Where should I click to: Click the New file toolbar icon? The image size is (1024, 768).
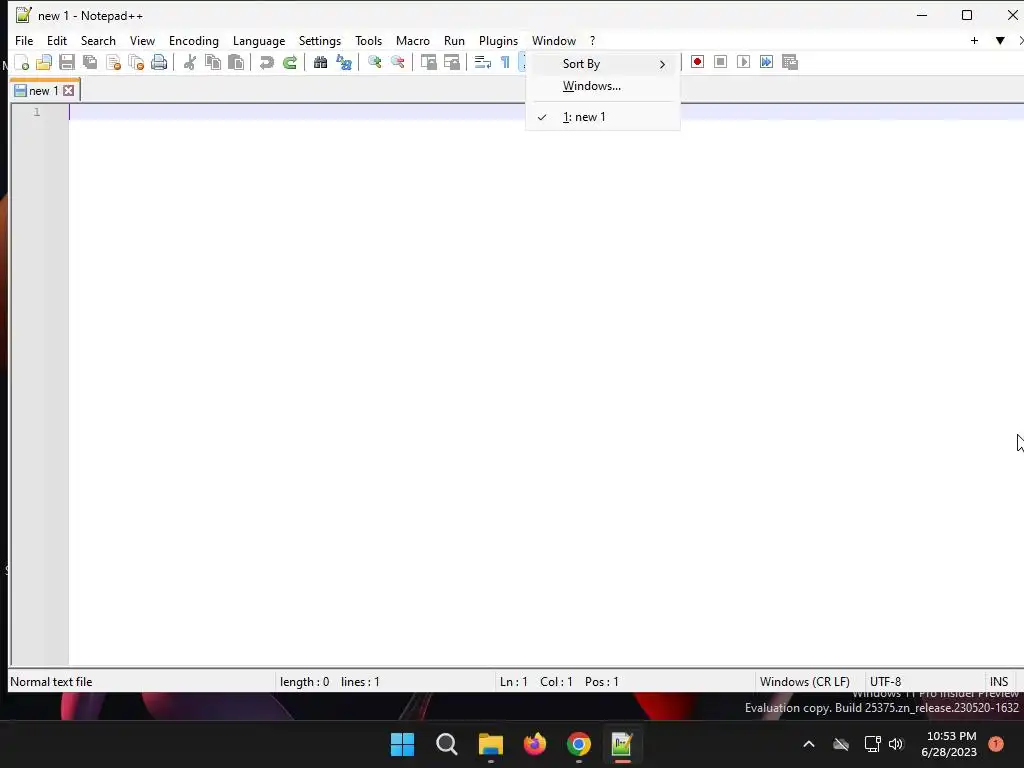click(x=22, y=63)
